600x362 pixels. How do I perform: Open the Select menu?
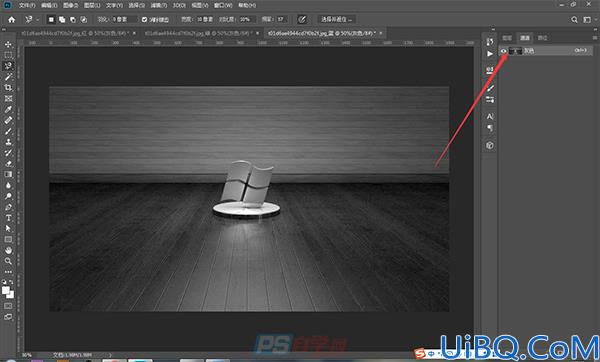click(136, 5)
